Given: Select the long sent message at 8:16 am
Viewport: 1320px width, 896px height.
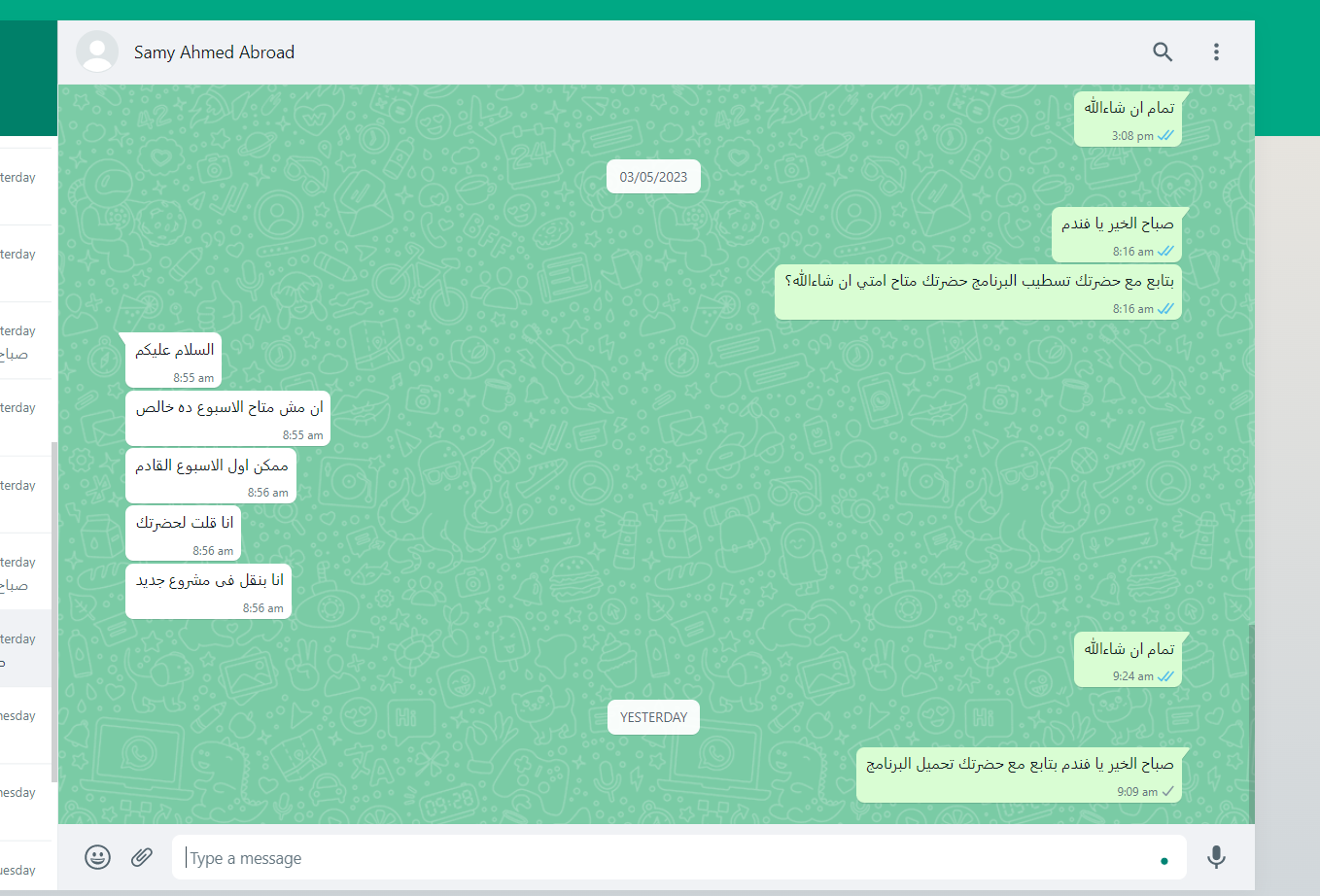Looking at the screenshot, I should 978,292.
